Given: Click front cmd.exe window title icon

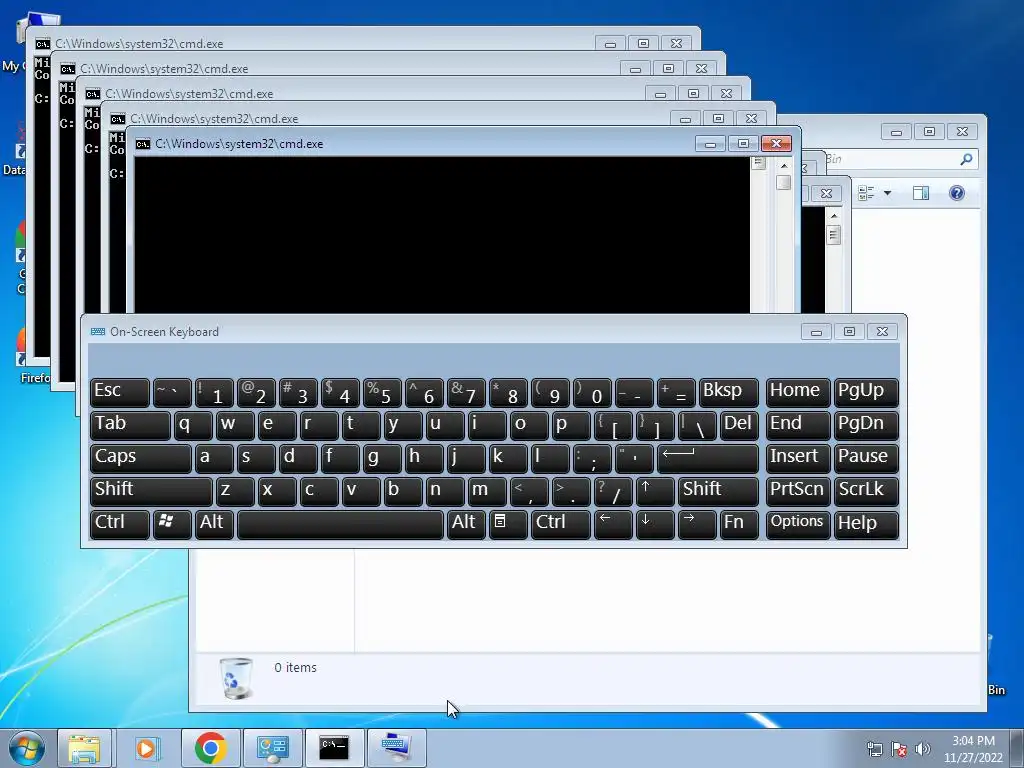Looking at the screenshot, I should click(x=142, y=144).
